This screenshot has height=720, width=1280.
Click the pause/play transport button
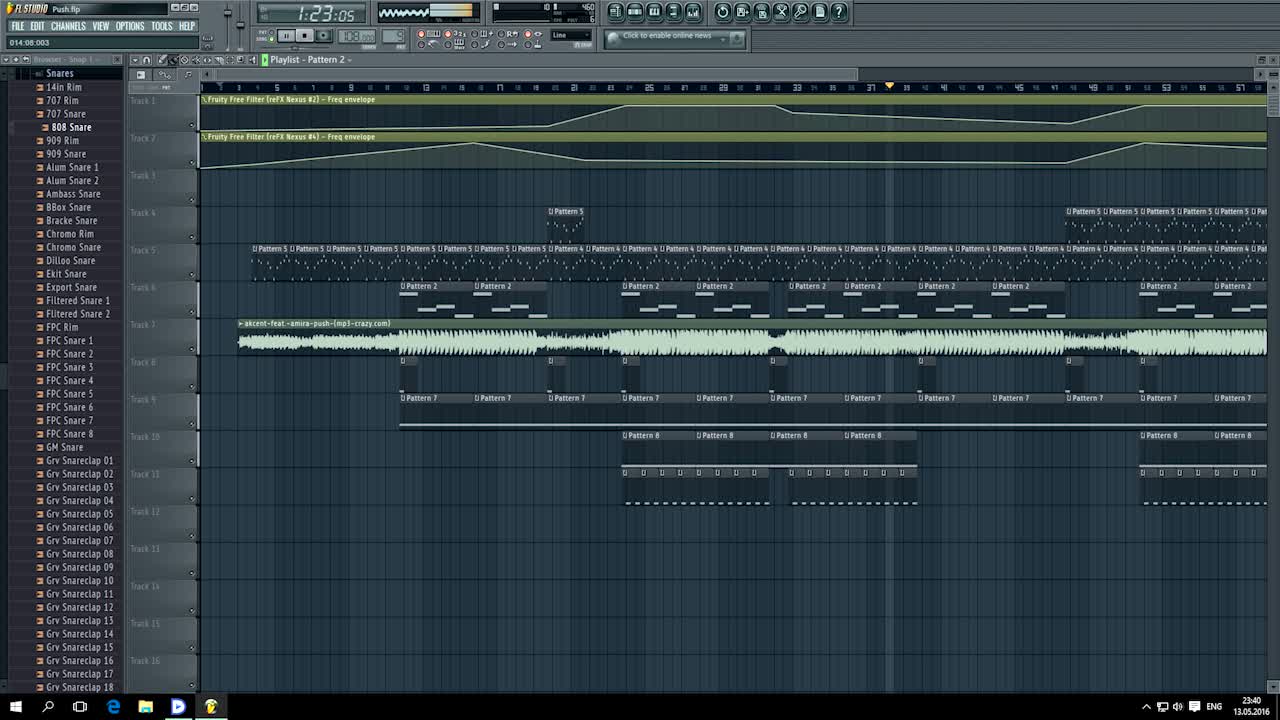click(x=286, y=35)
